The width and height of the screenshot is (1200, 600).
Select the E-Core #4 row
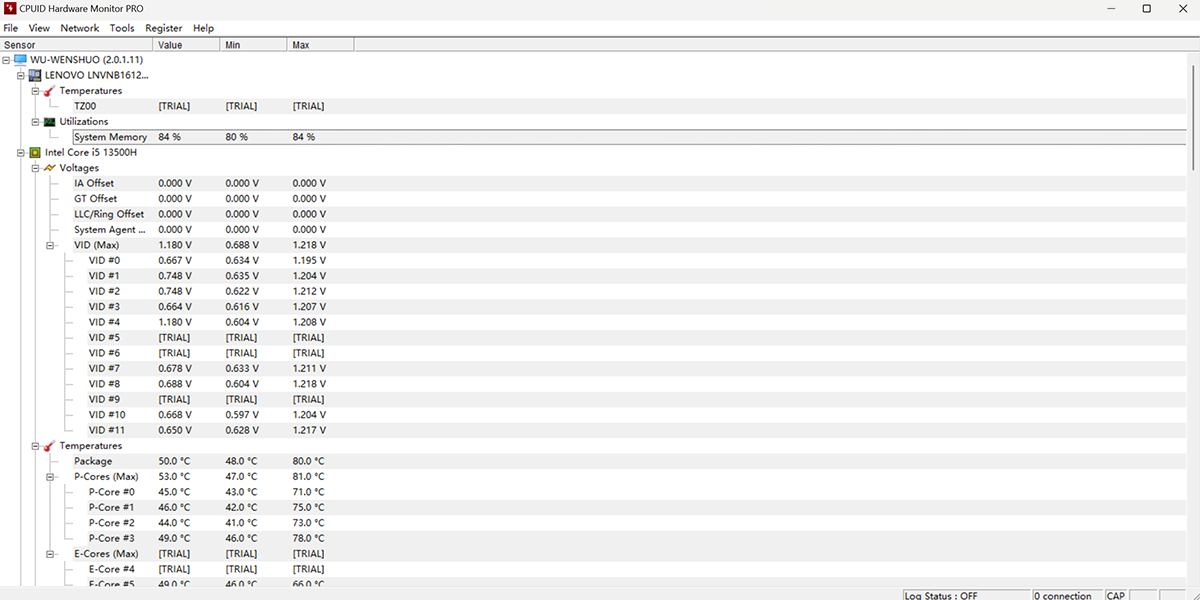[637, 569]
